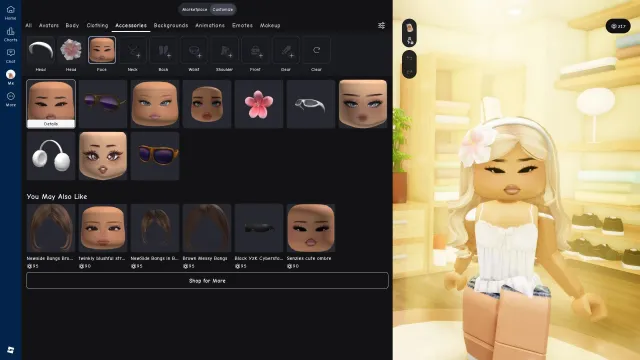
Task: Switch to the Clothing tab
Action: click(x=97, y=25)
